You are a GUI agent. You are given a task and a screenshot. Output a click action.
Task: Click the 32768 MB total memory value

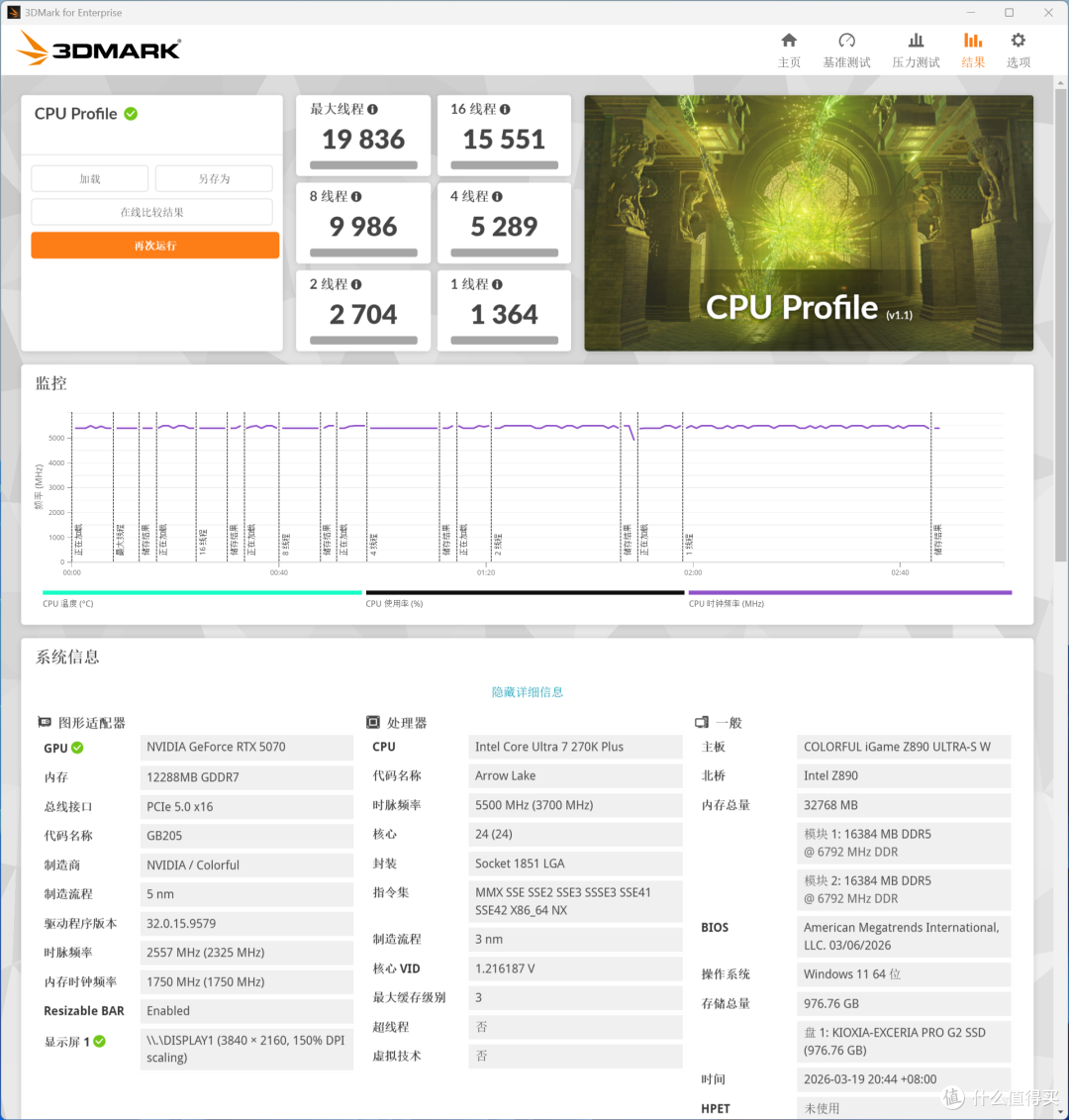pyautogui.click(x=904, y=805)
